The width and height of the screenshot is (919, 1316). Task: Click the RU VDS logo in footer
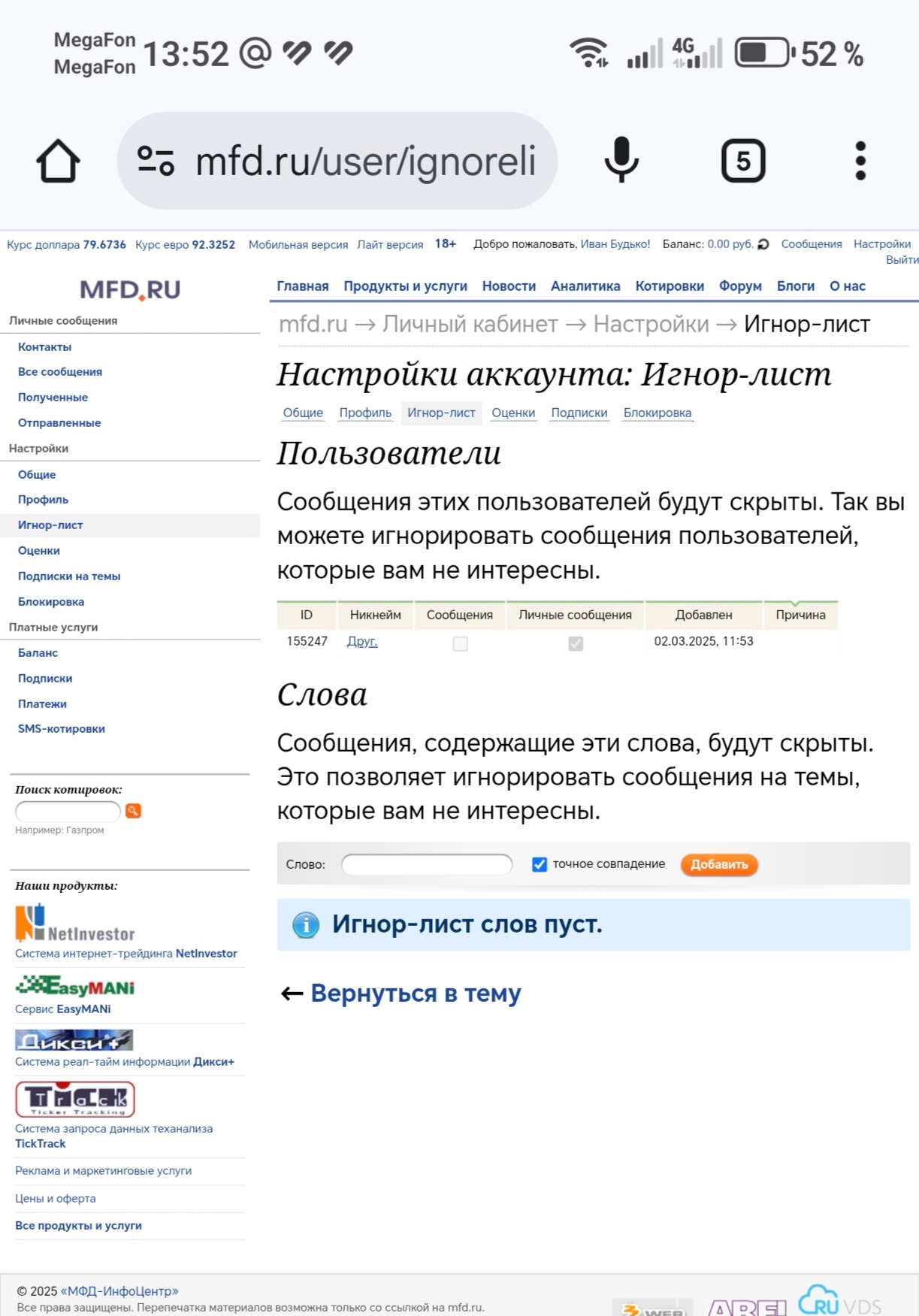tap(839, 1301)
